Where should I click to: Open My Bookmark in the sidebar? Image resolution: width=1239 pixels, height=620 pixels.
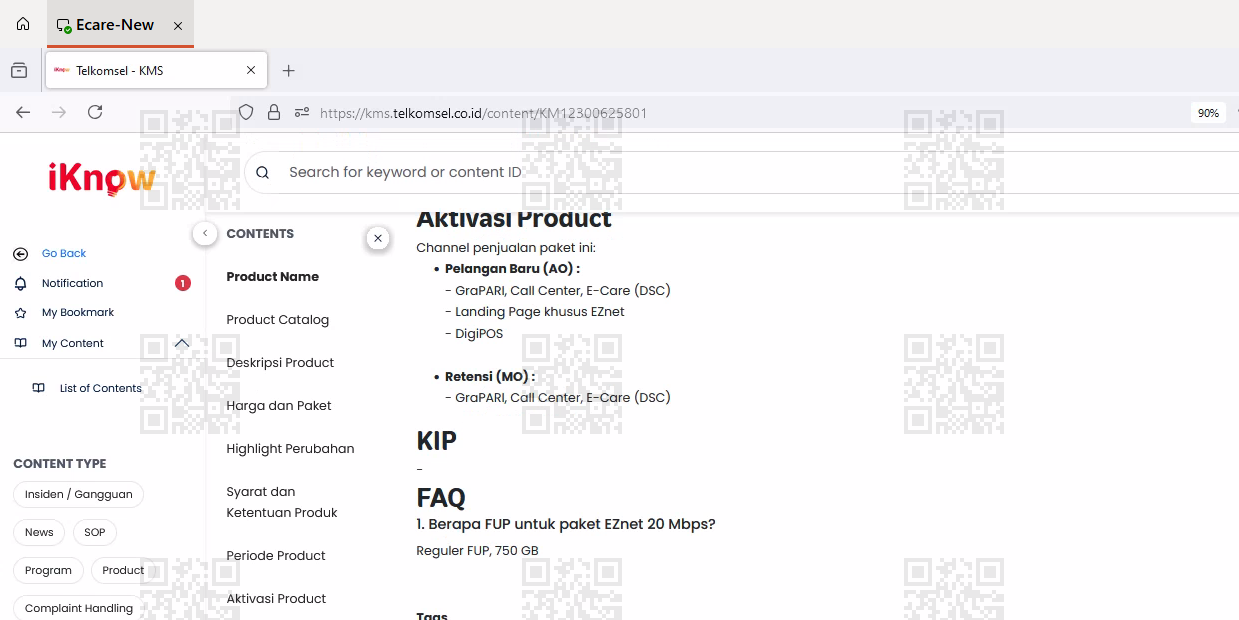coord(78,312)
